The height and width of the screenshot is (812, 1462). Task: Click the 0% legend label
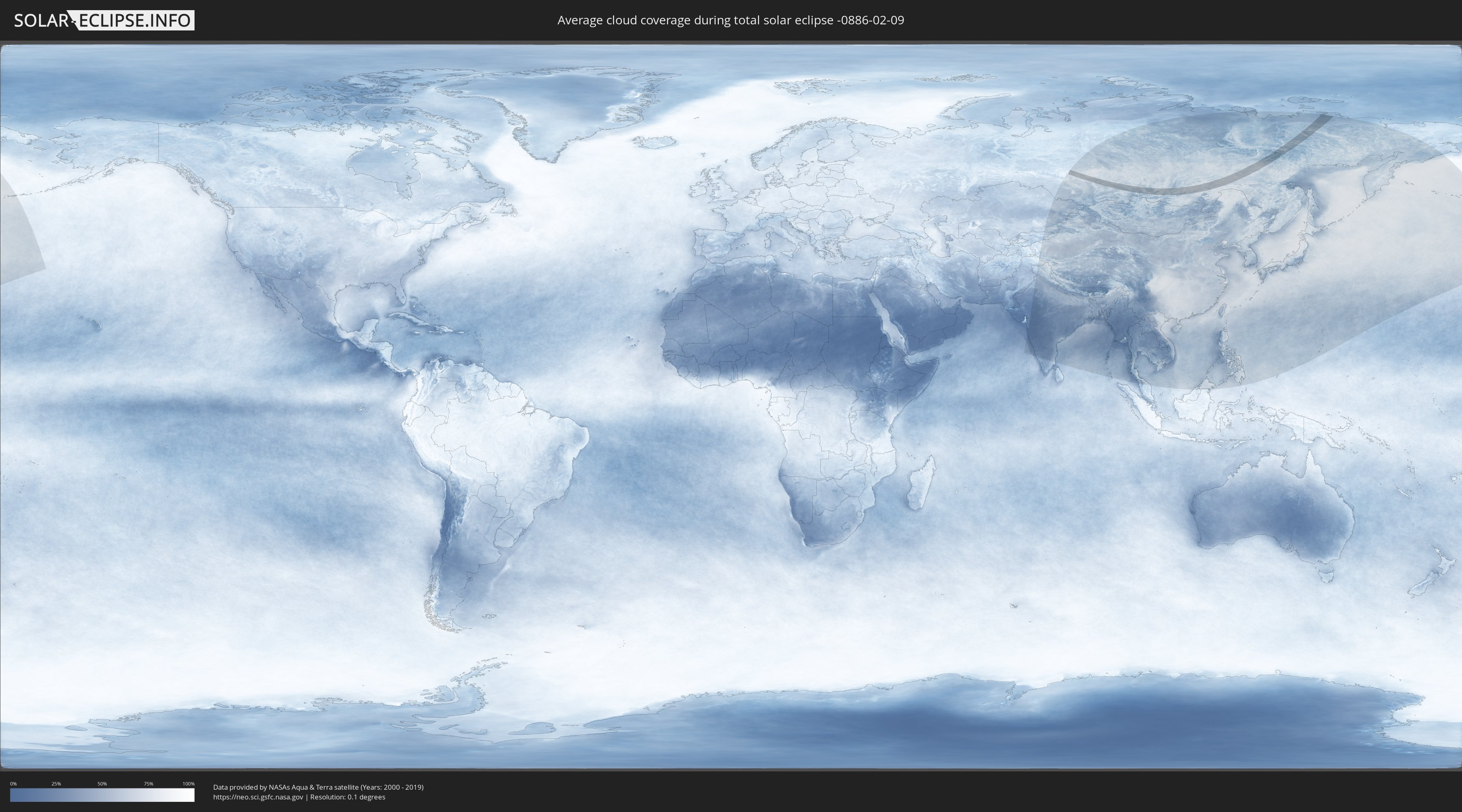click(13, 784)
